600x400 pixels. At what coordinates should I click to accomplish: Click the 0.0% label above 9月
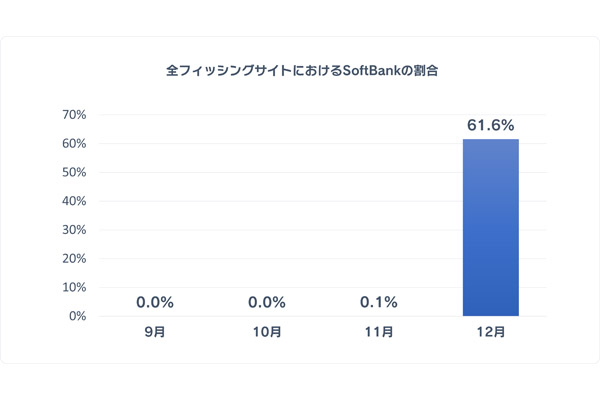[x=155, y=302]
